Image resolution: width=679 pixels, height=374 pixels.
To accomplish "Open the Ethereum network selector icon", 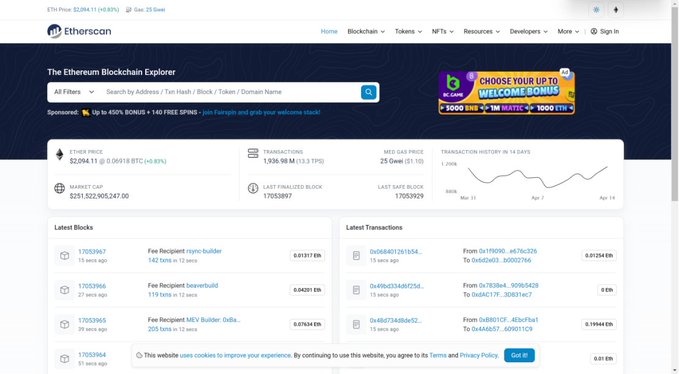I will tap(616, 10).
